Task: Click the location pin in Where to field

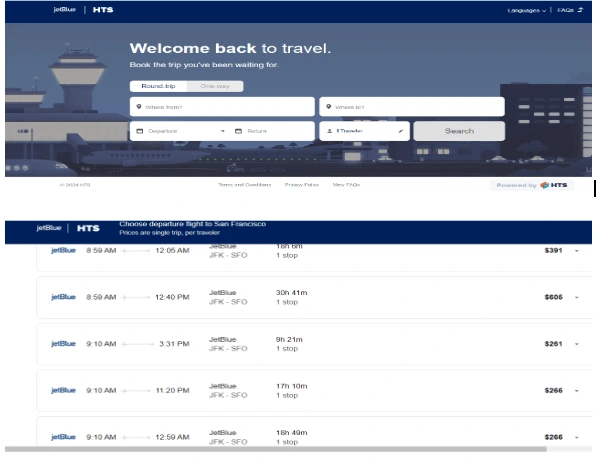Action: tap(328, 107)
